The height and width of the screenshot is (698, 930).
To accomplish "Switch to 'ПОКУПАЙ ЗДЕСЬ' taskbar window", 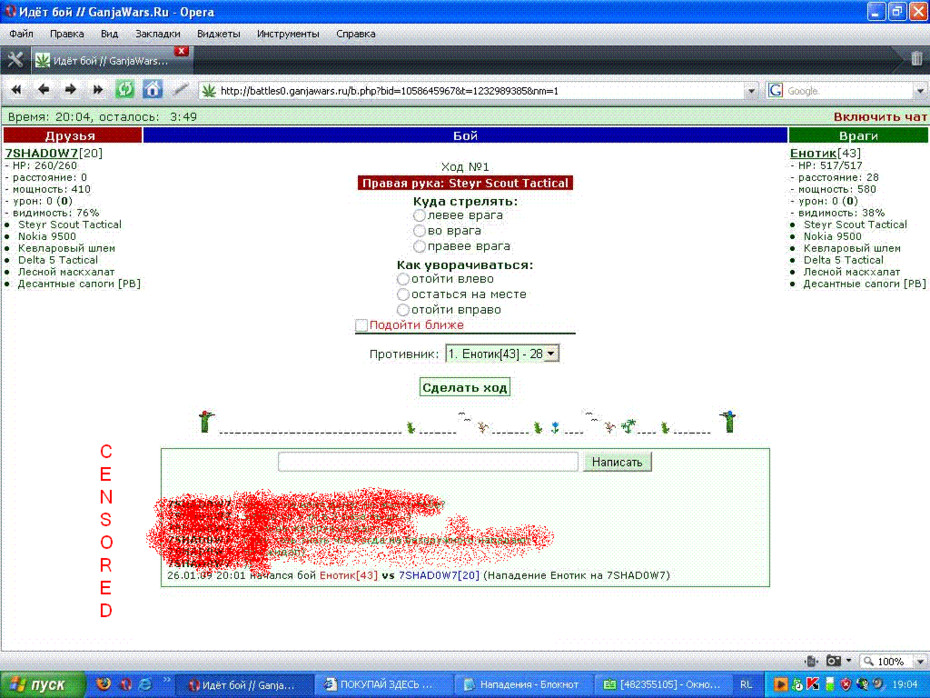I will click(x=383, y=684).
